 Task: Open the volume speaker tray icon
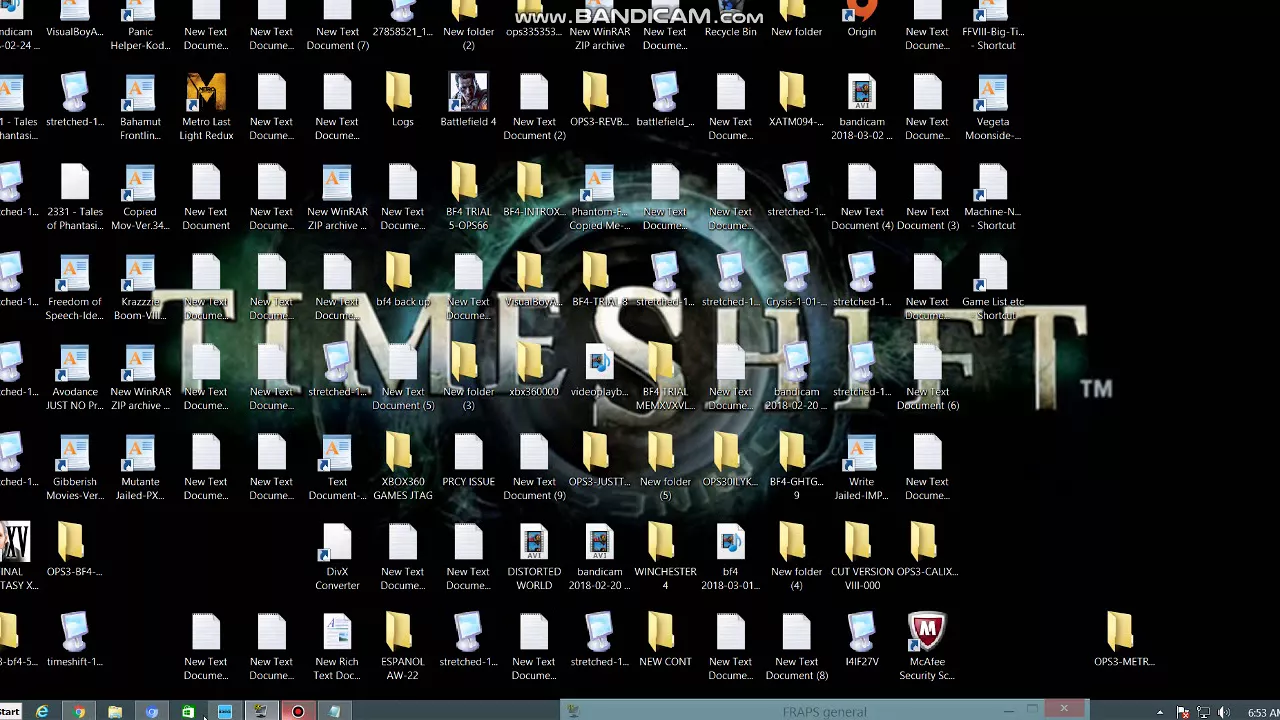[x=1224, y=712]
